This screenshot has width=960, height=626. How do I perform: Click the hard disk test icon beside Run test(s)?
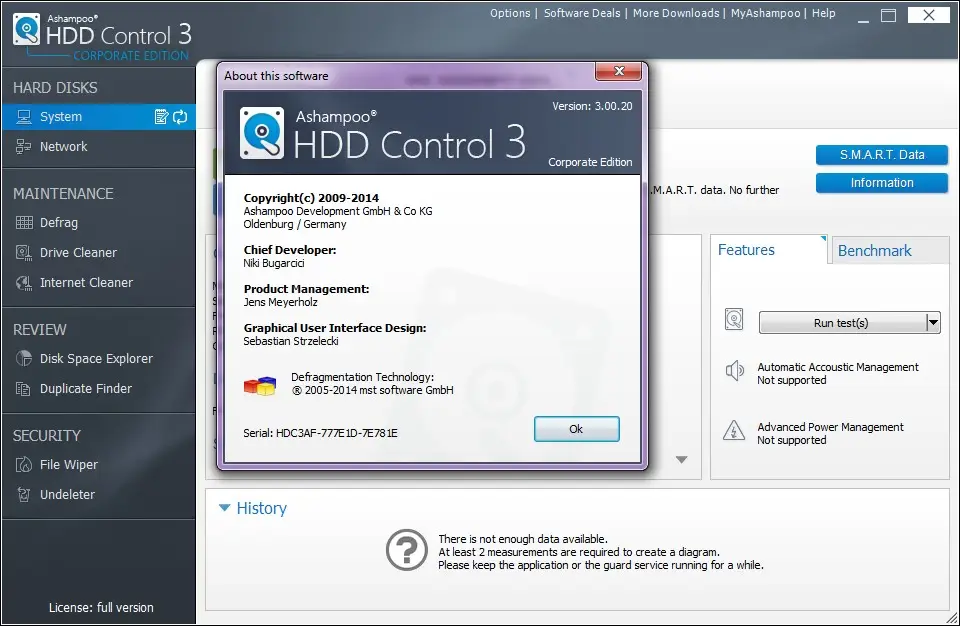coord(734,319)
